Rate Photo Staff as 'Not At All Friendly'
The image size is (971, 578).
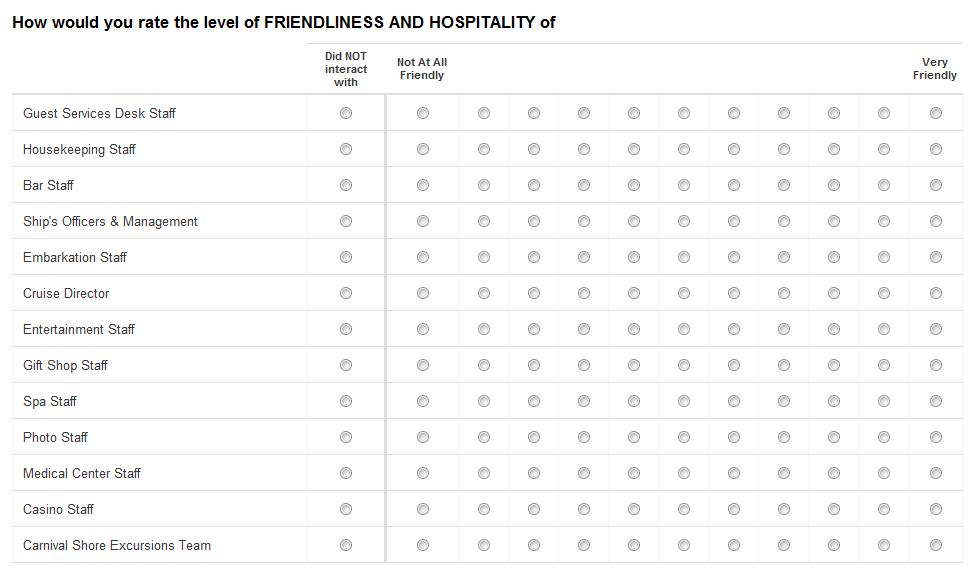[423, 437]
